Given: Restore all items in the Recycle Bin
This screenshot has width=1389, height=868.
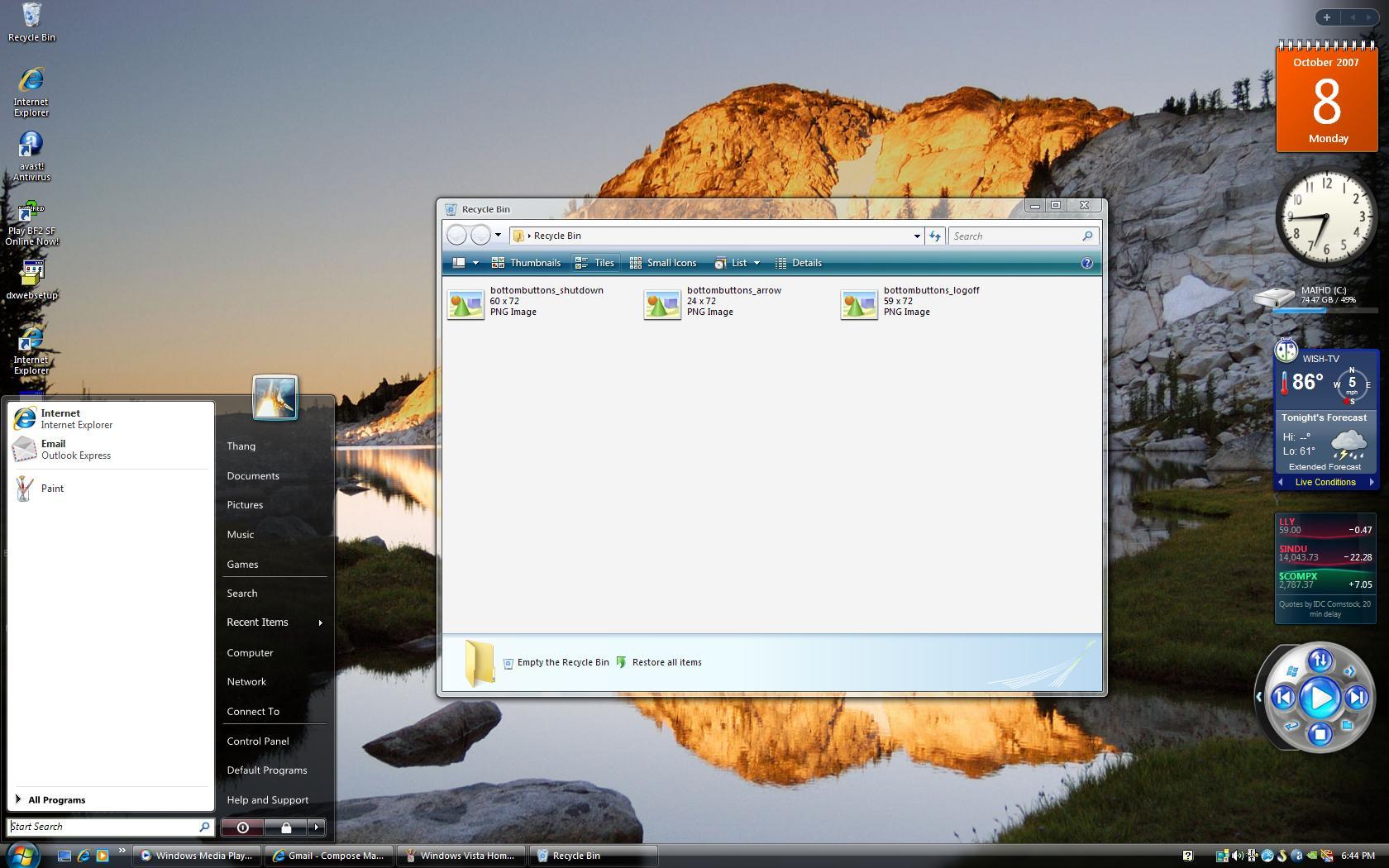Looking at the screenshot, I should point(666,662).
